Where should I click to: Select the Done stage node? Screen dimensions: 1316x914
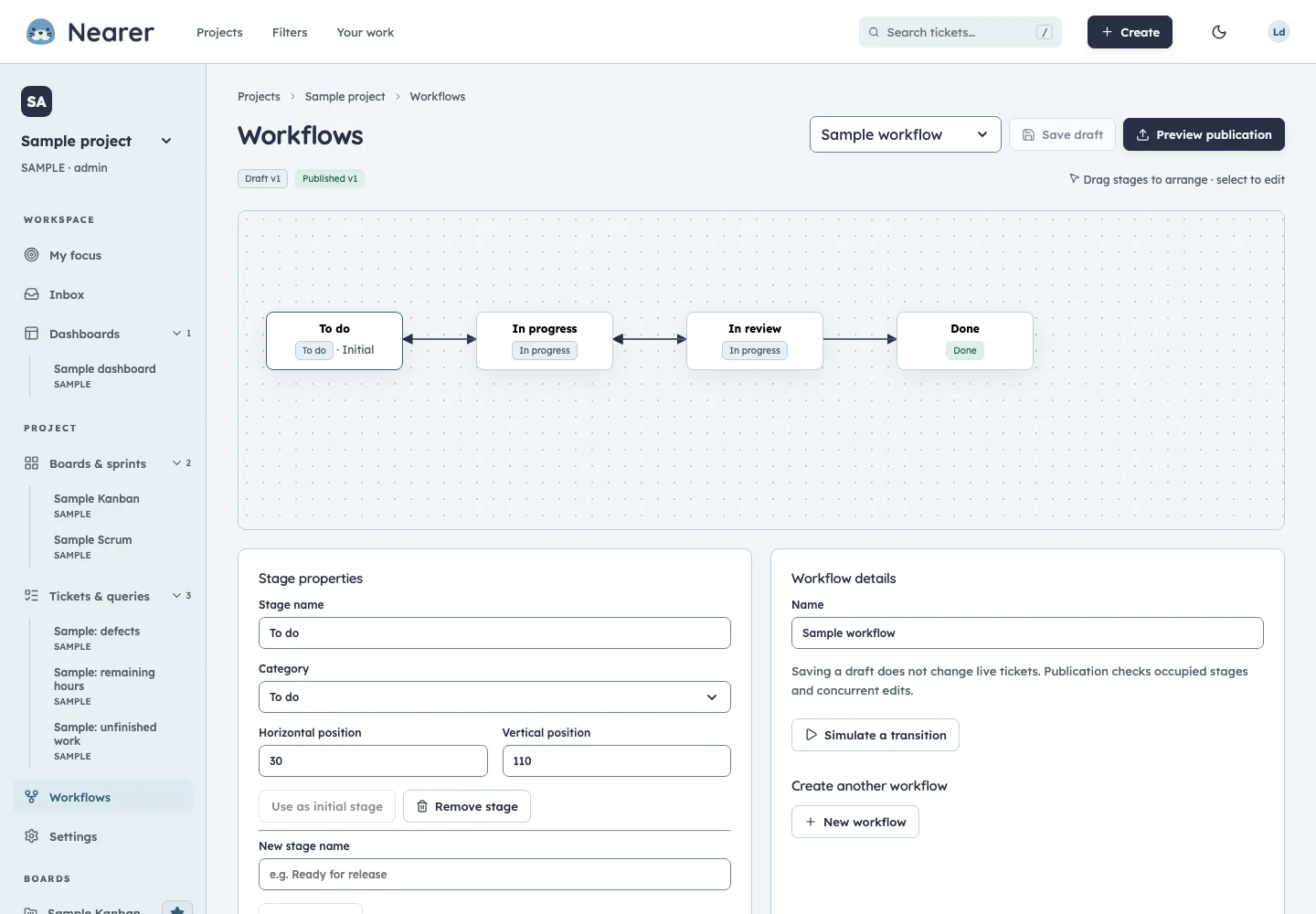click(965, 341)
